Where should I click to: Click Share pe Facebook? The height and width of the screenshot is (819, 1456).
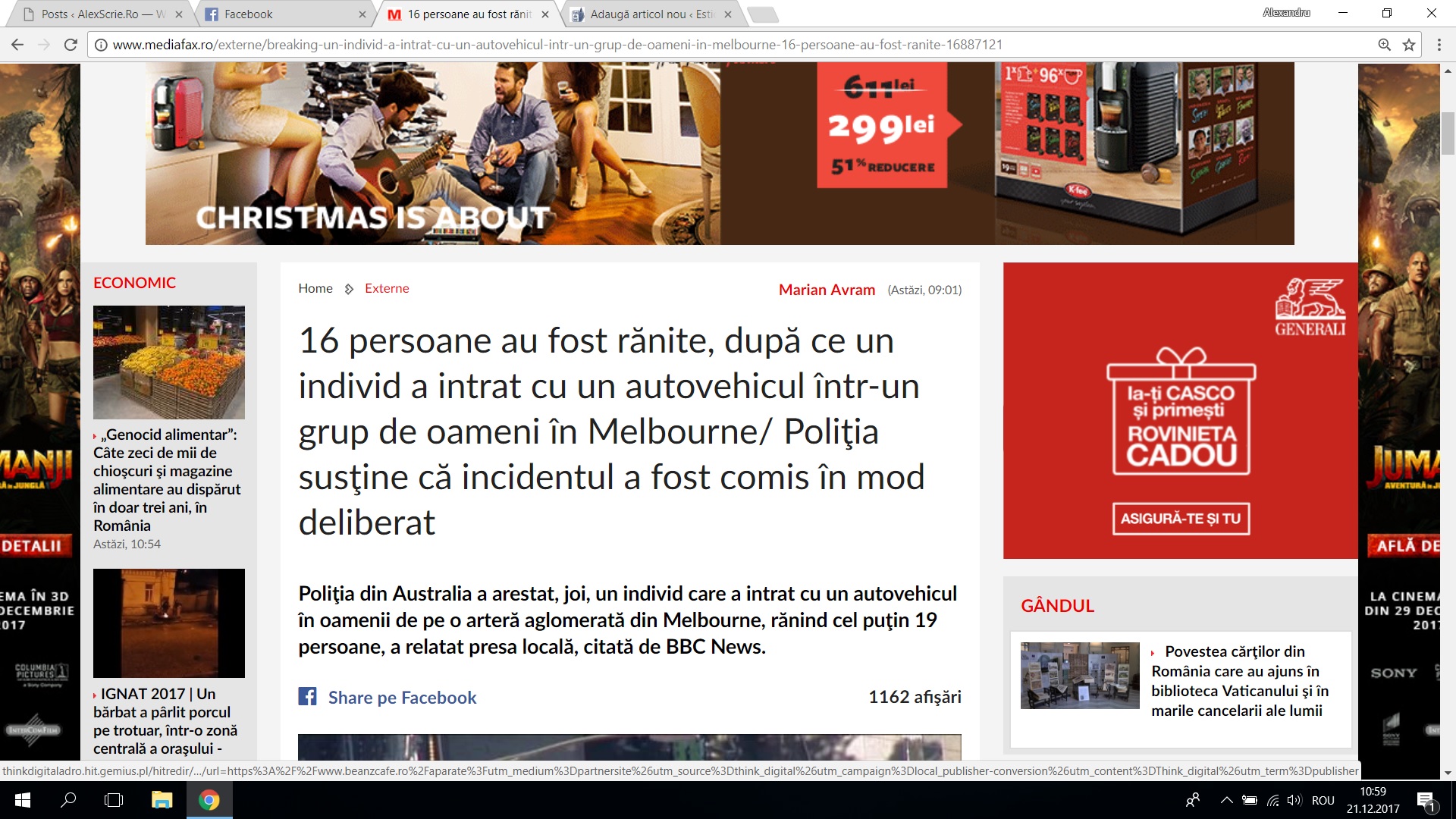pos(402,698)
